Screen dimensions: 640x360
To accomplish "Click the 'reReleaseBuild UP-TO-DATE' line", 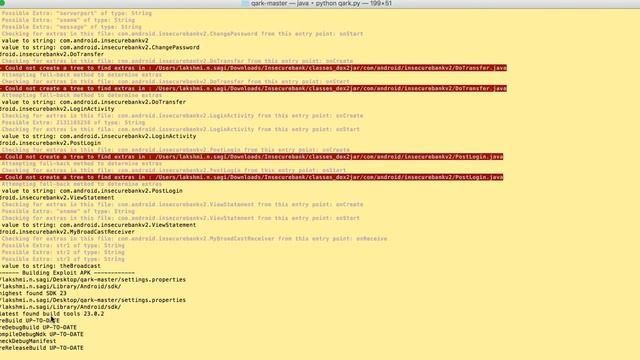I will pyautogui.click(x=42, y=348).
